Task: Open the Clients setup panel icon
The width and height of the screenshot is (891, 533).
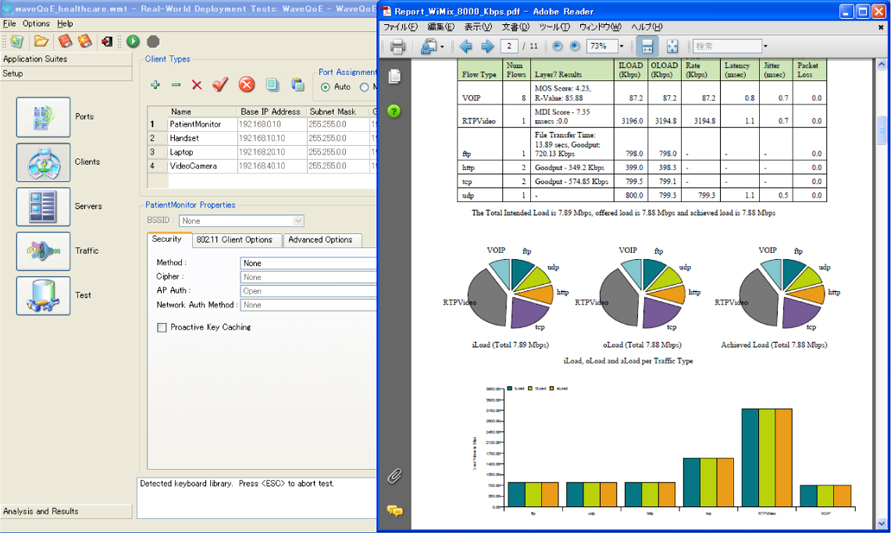Action: click(43, 162)
